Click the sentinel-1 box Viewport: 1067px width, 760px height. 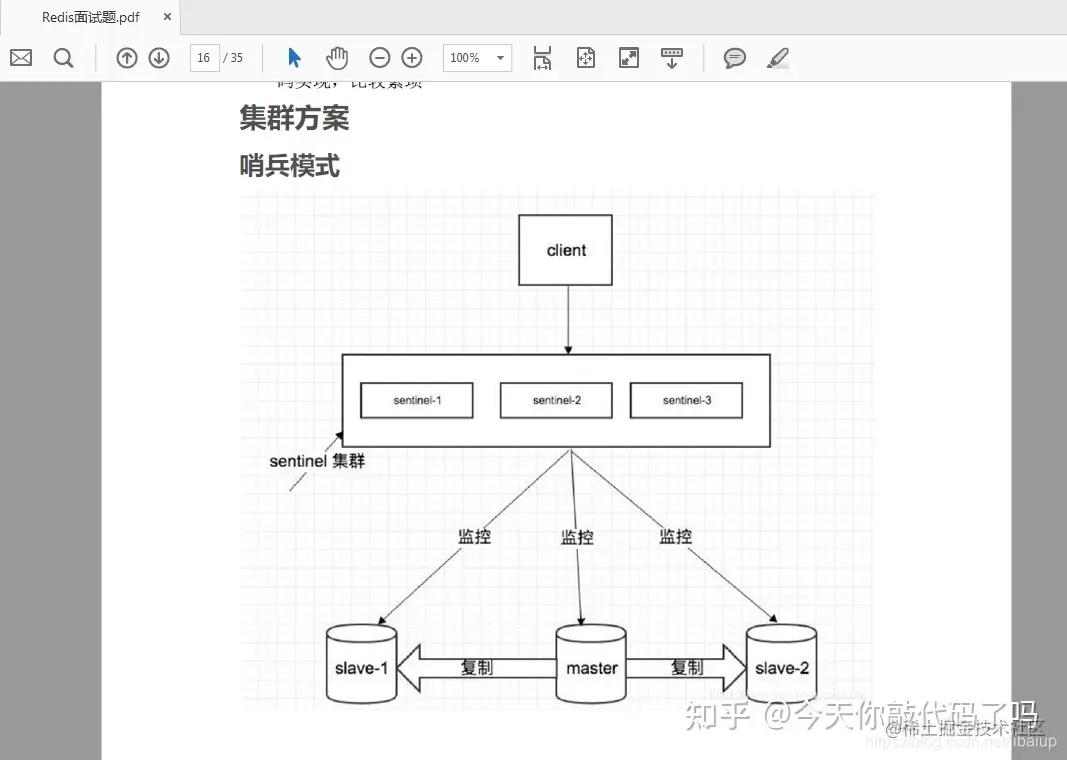point(416,400)
